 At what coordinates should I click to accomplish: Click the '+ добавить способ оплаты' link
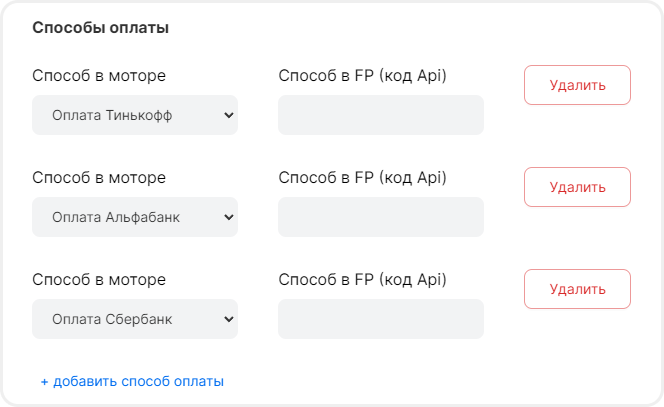132,381
